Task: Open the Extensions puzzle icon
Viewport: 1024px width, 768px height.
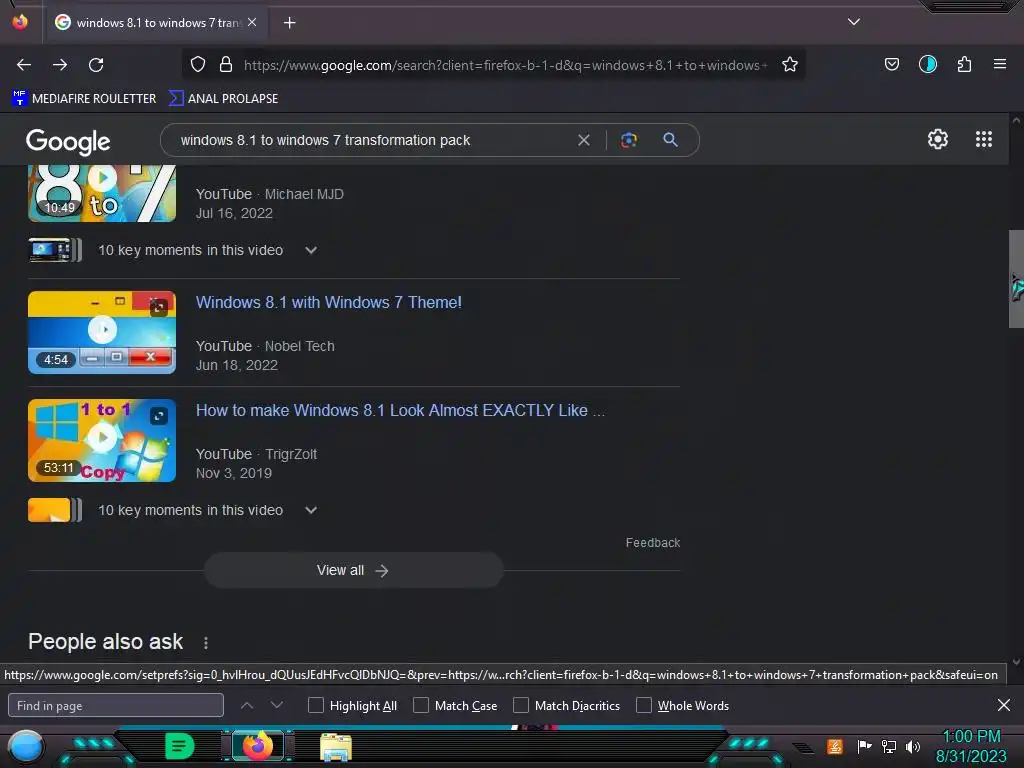Action: (x=964, y=64)
